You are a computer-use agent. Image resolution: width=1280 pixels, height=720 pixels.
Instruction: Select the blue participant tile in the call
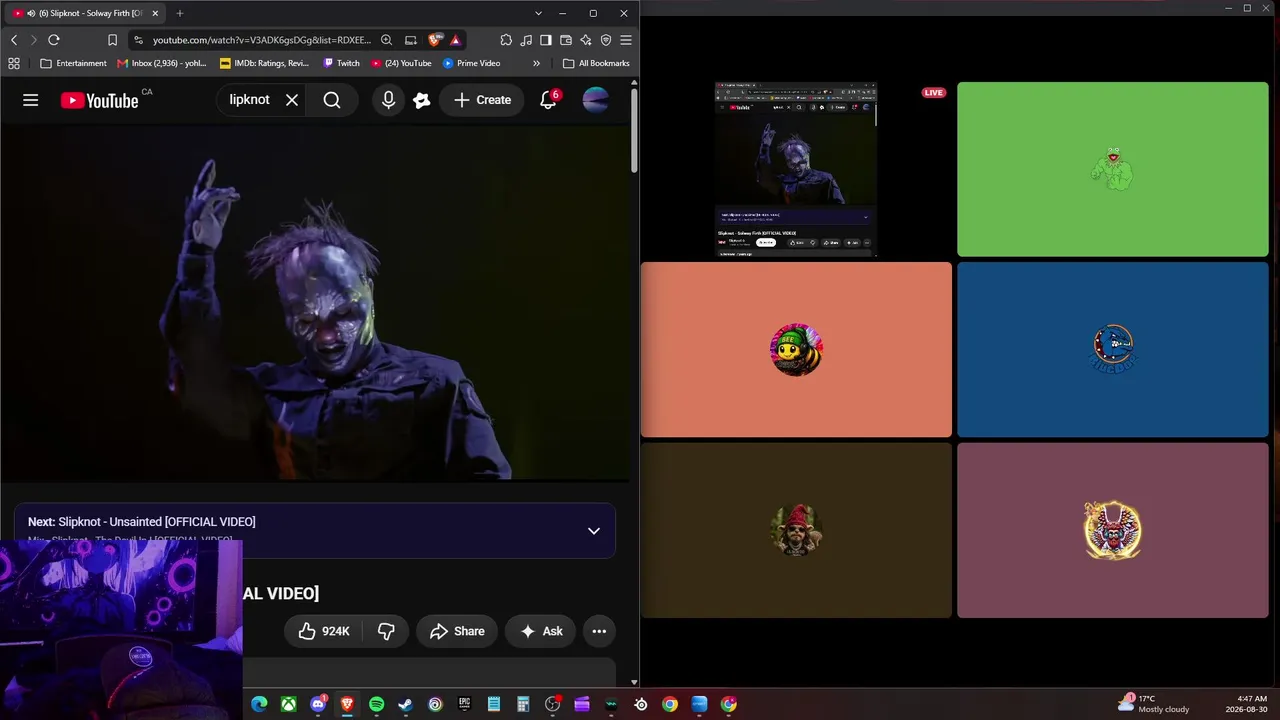pos(1113,350)
